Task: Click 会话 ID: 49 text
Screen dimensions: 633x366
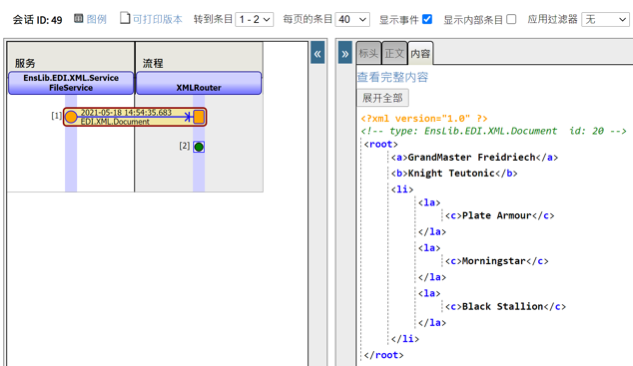Action: tap(38, 20)
